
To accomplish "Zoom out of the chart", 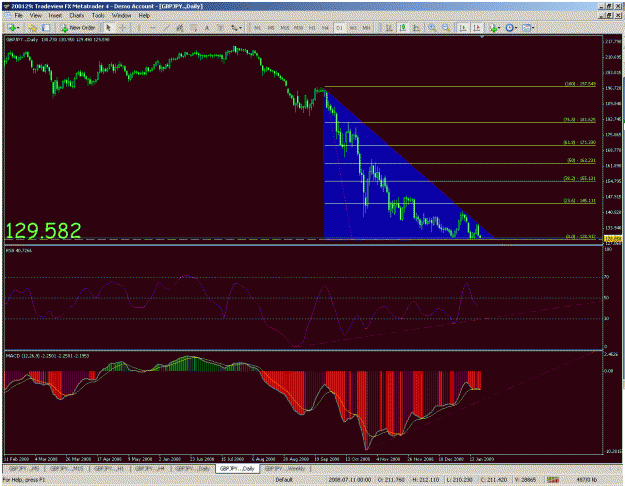I will pyautogui.click(x=446, y=28).
